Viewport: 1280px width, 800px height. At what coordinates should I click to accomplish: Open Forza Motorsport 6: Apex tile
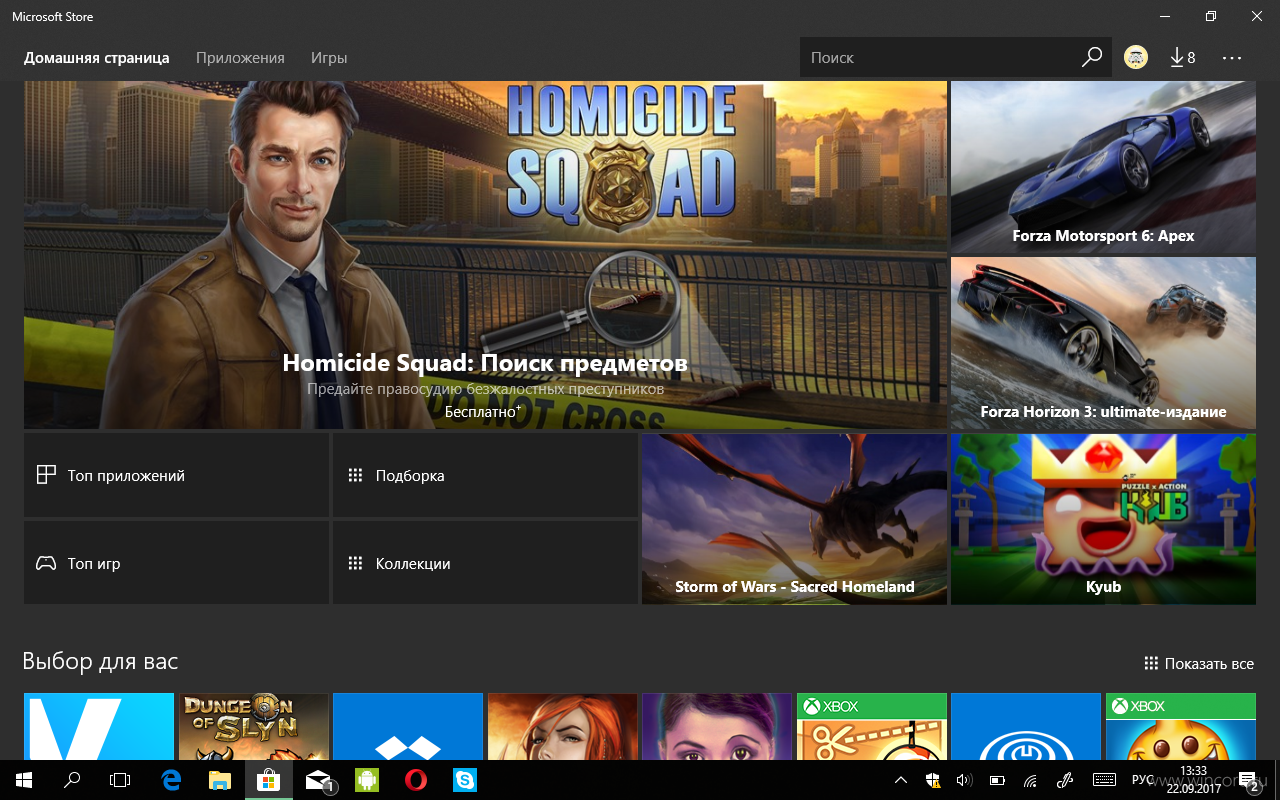tap(1103, 167)
